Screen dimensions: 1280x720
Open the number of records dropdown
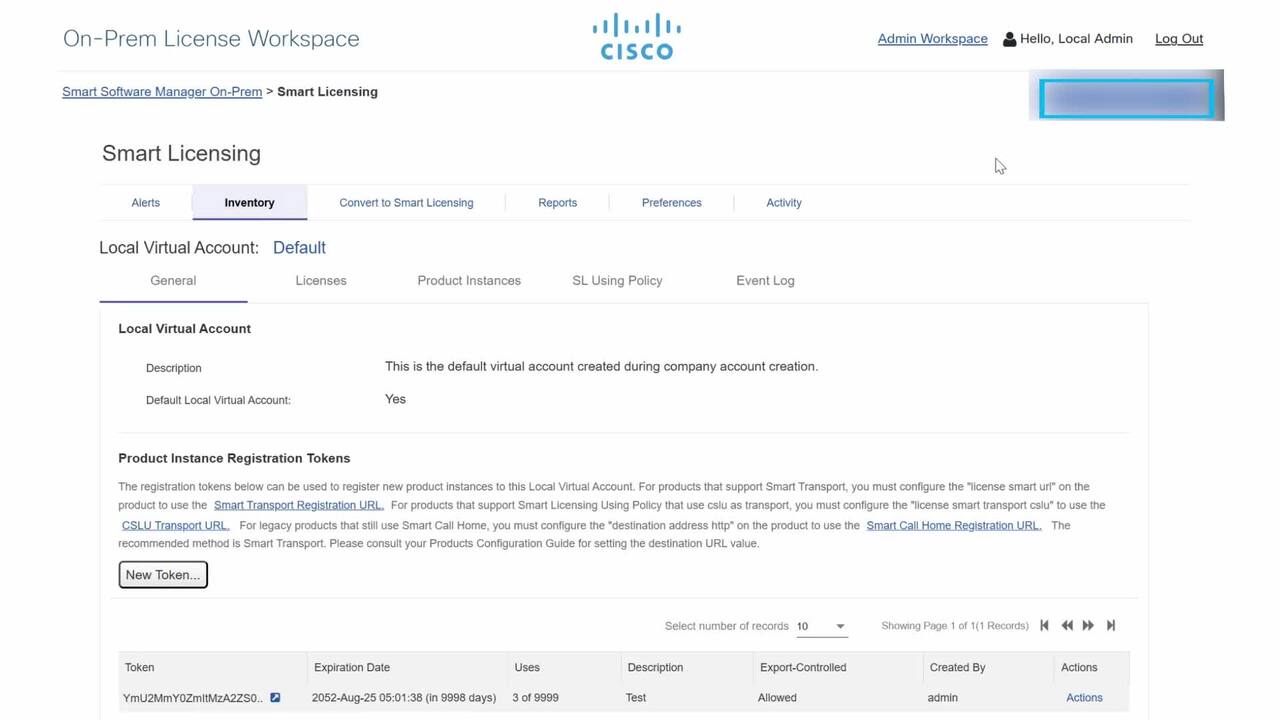coord(821,626)
